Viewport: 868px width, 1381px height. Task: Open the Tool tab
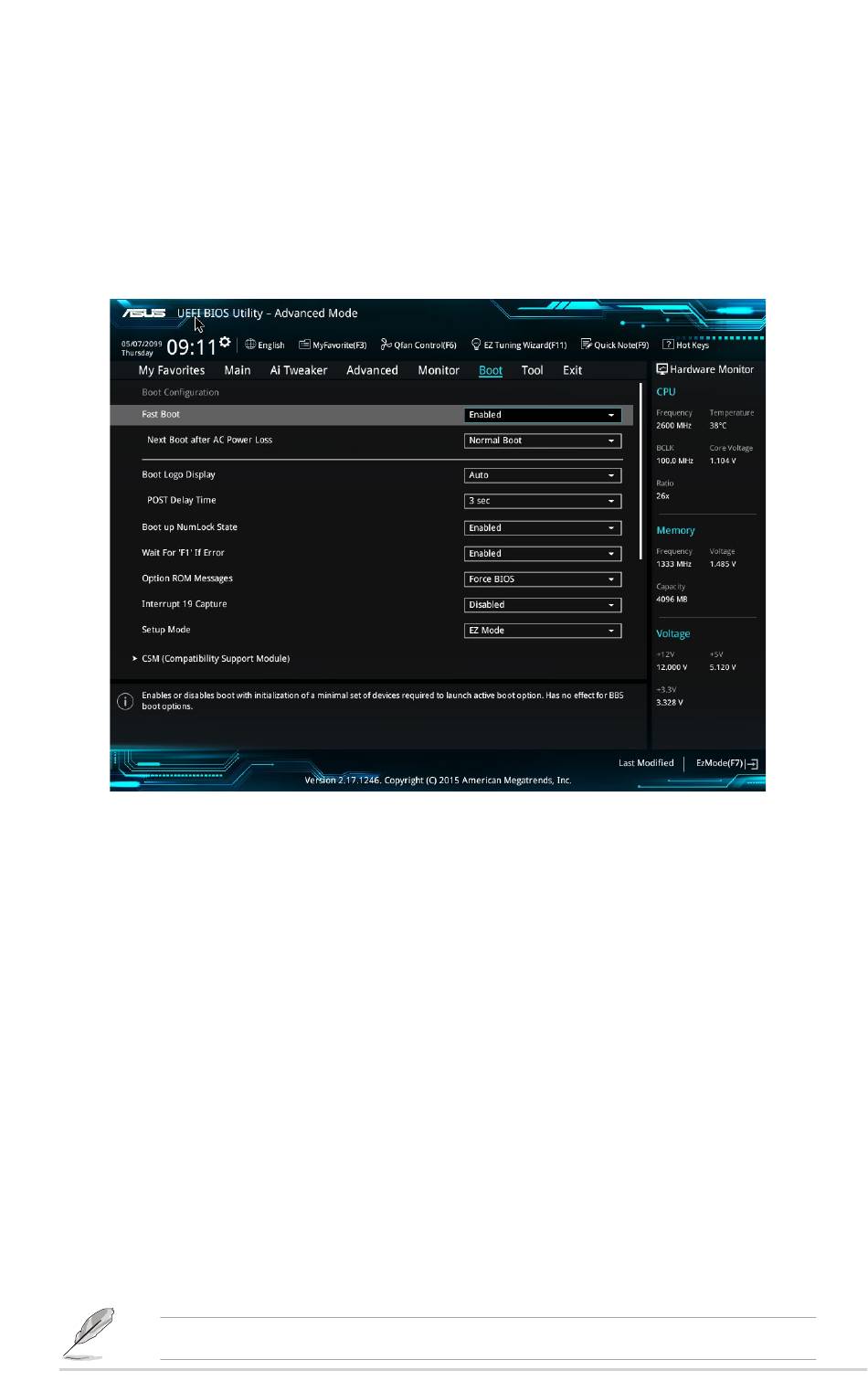(533, 370)
